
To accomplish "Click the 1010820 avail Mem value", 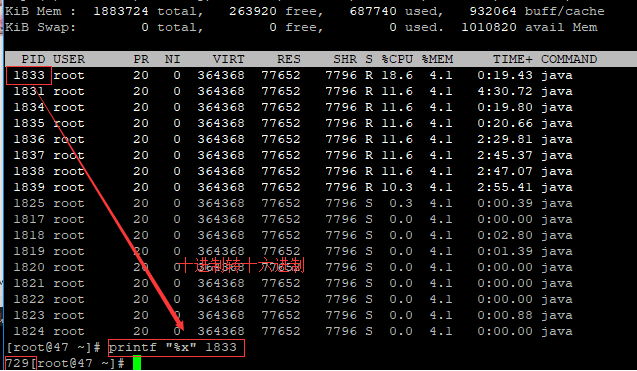I will coord(489,27).
